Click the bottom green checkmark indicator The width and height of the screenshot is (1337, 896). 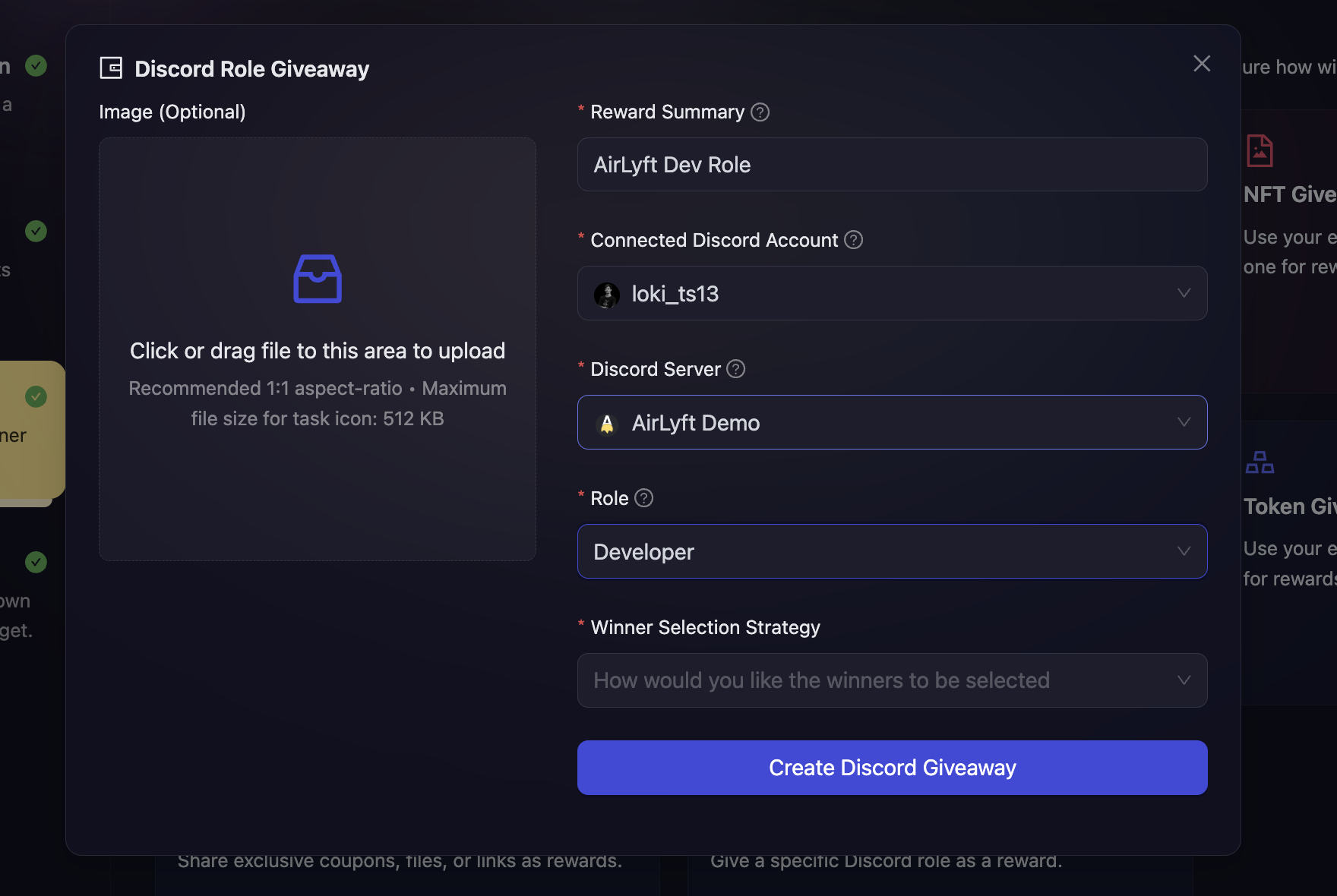point(35,562)
